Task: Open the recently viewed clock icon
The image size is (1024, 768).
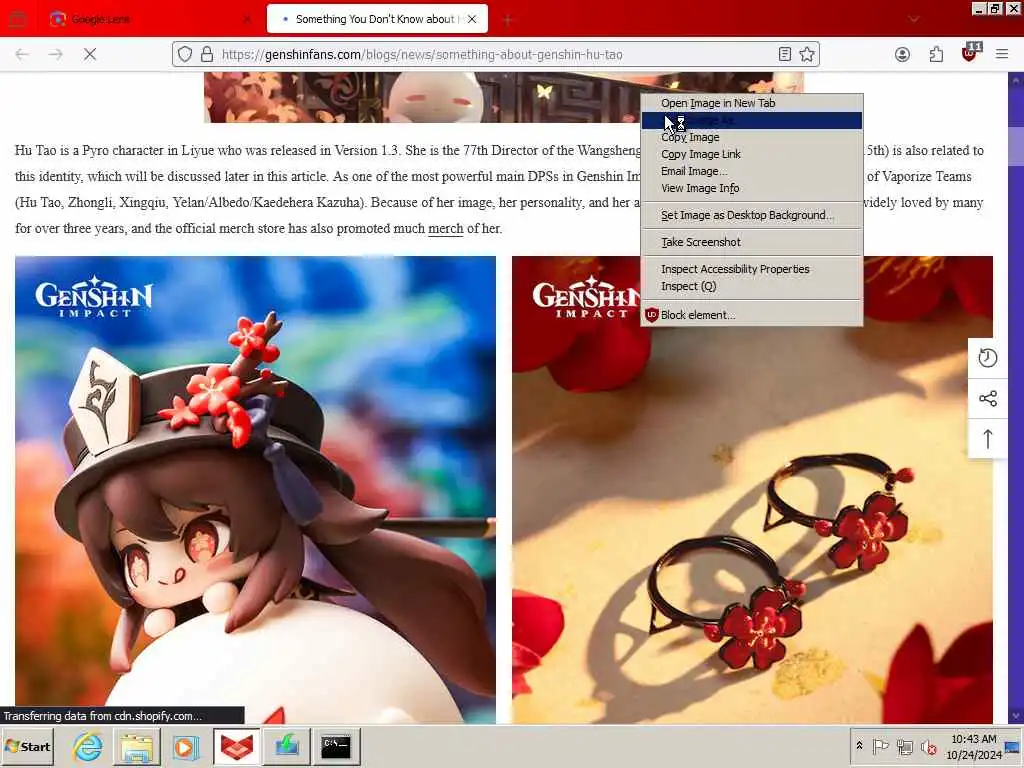Action: [x=987, y=358]
